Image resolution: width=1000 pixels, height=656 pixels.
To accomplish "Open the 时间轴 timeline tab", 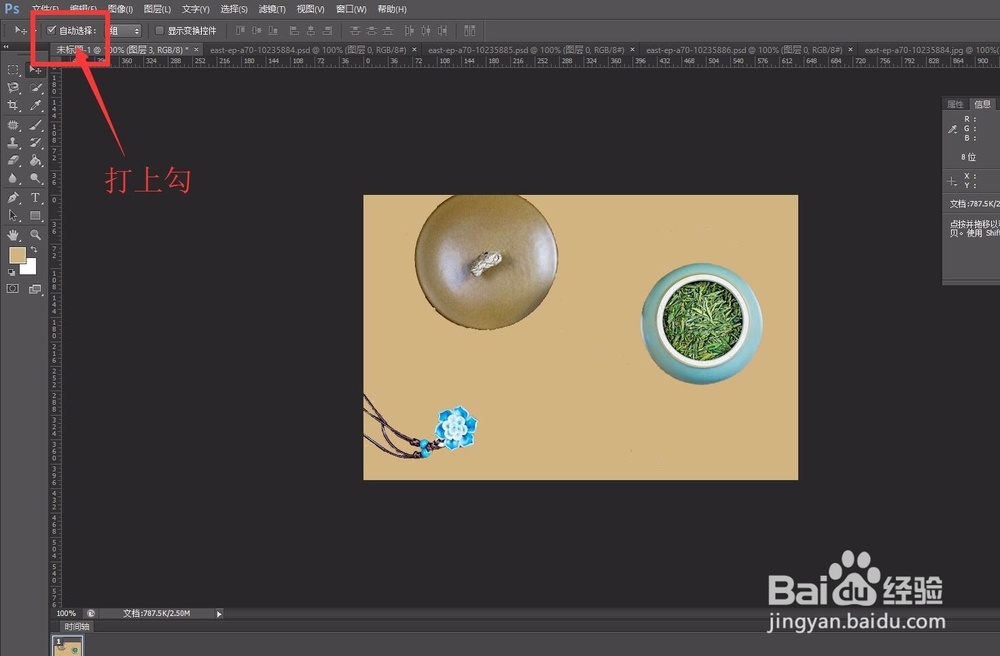I will pos(77,627).
